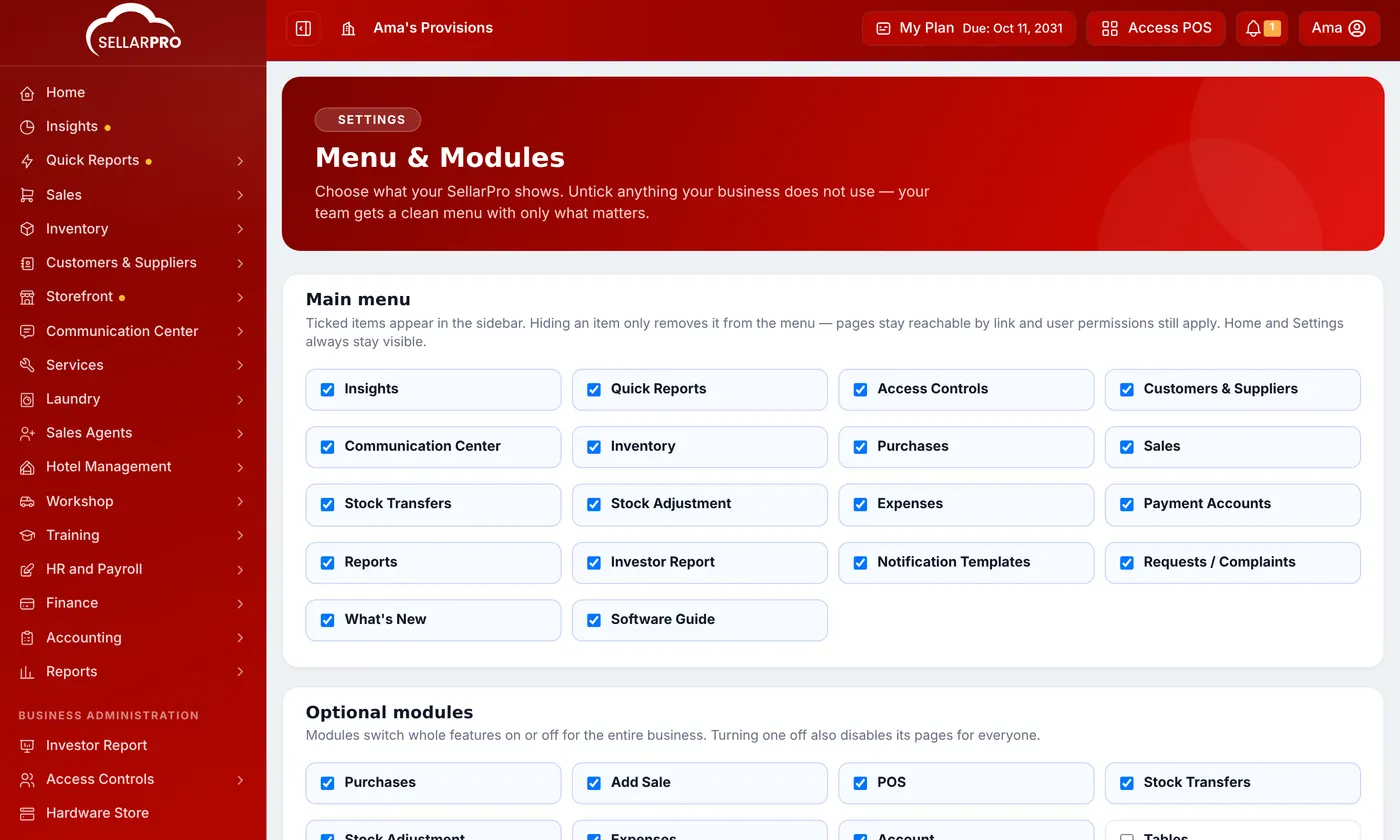
Task: Click the Training graduation cap icon
Action: point(27,535)
